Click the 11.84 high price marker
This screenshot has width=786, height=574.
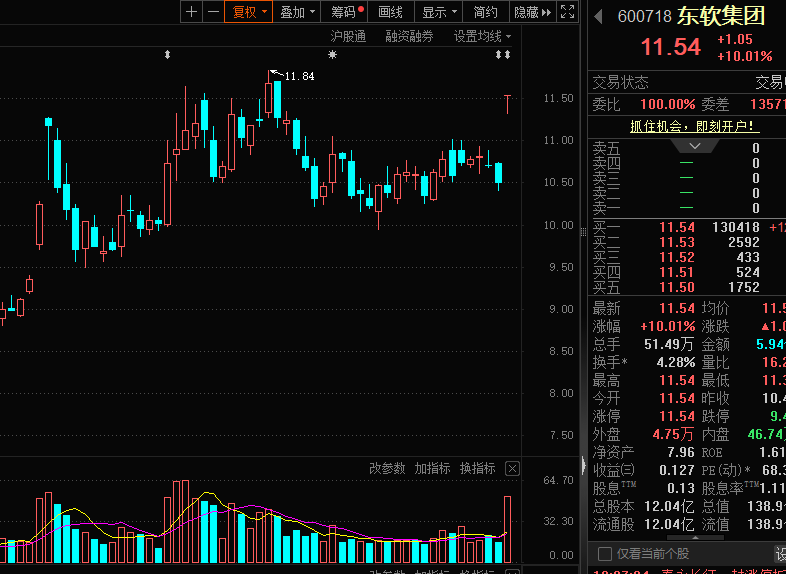299,76
